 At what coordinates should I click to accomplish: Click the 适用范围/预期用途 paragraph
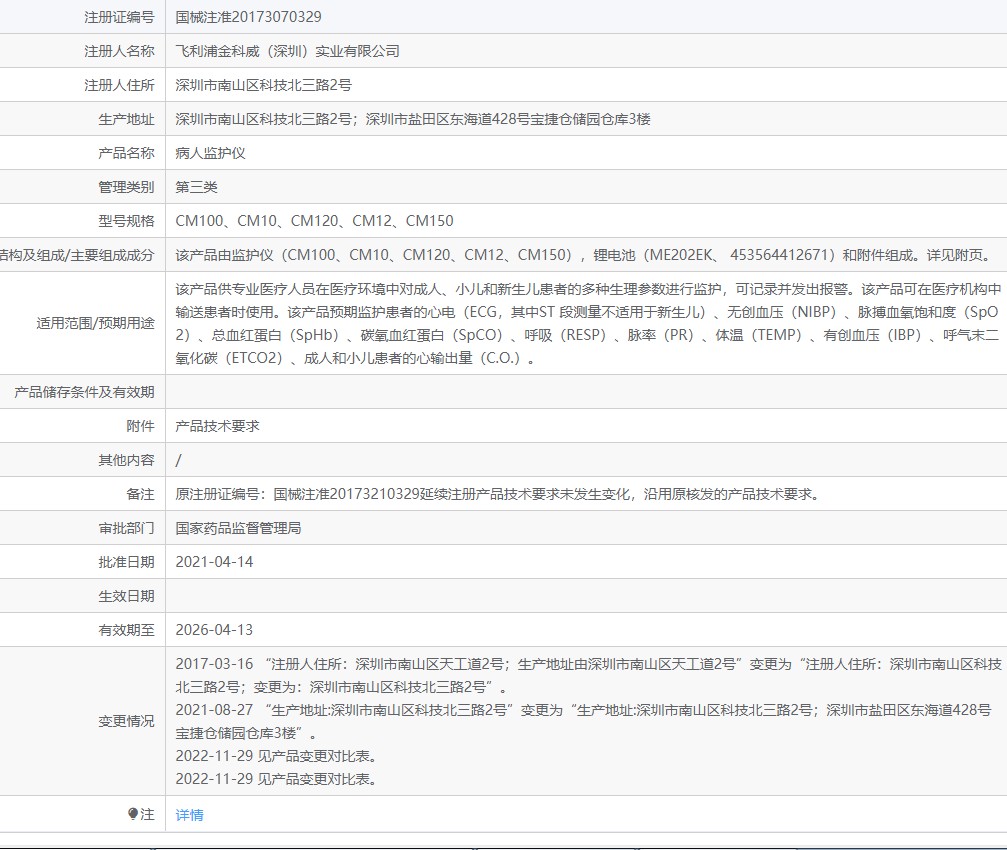tap(588, 324)
